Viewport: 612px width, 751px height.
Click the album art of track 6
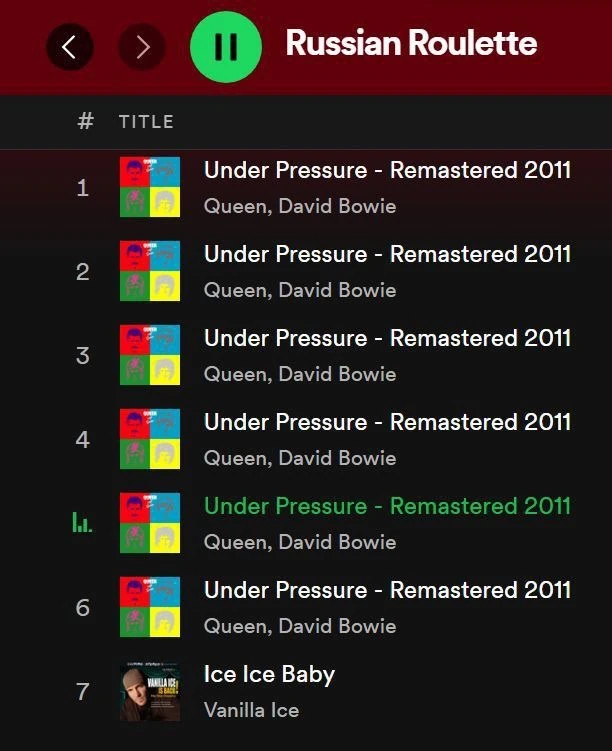pyautogui.click(x=150, y=607)
